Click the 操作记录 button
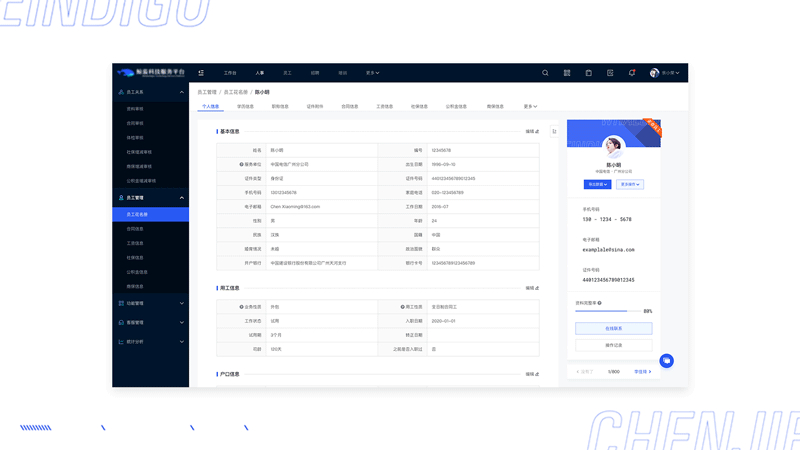Image resolution: width=800 pixels, height=450 pixels. pyautogui.click(x=613, y=345)
